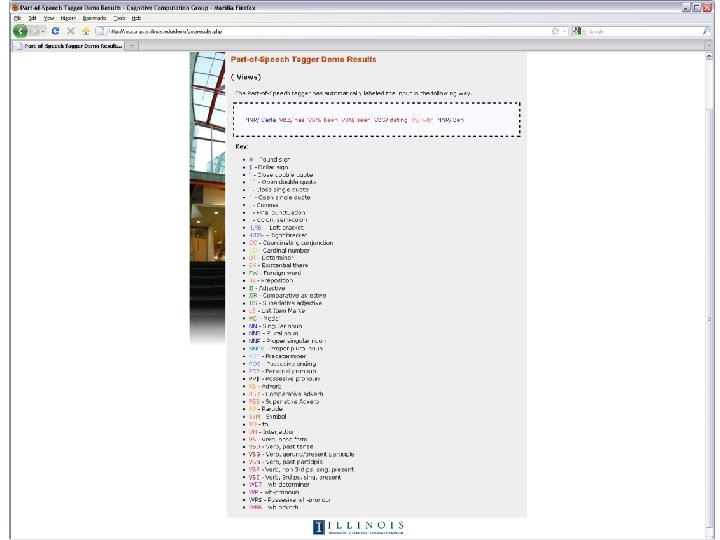Open the Help menu

pyautogui.click(x=136, y=18)
